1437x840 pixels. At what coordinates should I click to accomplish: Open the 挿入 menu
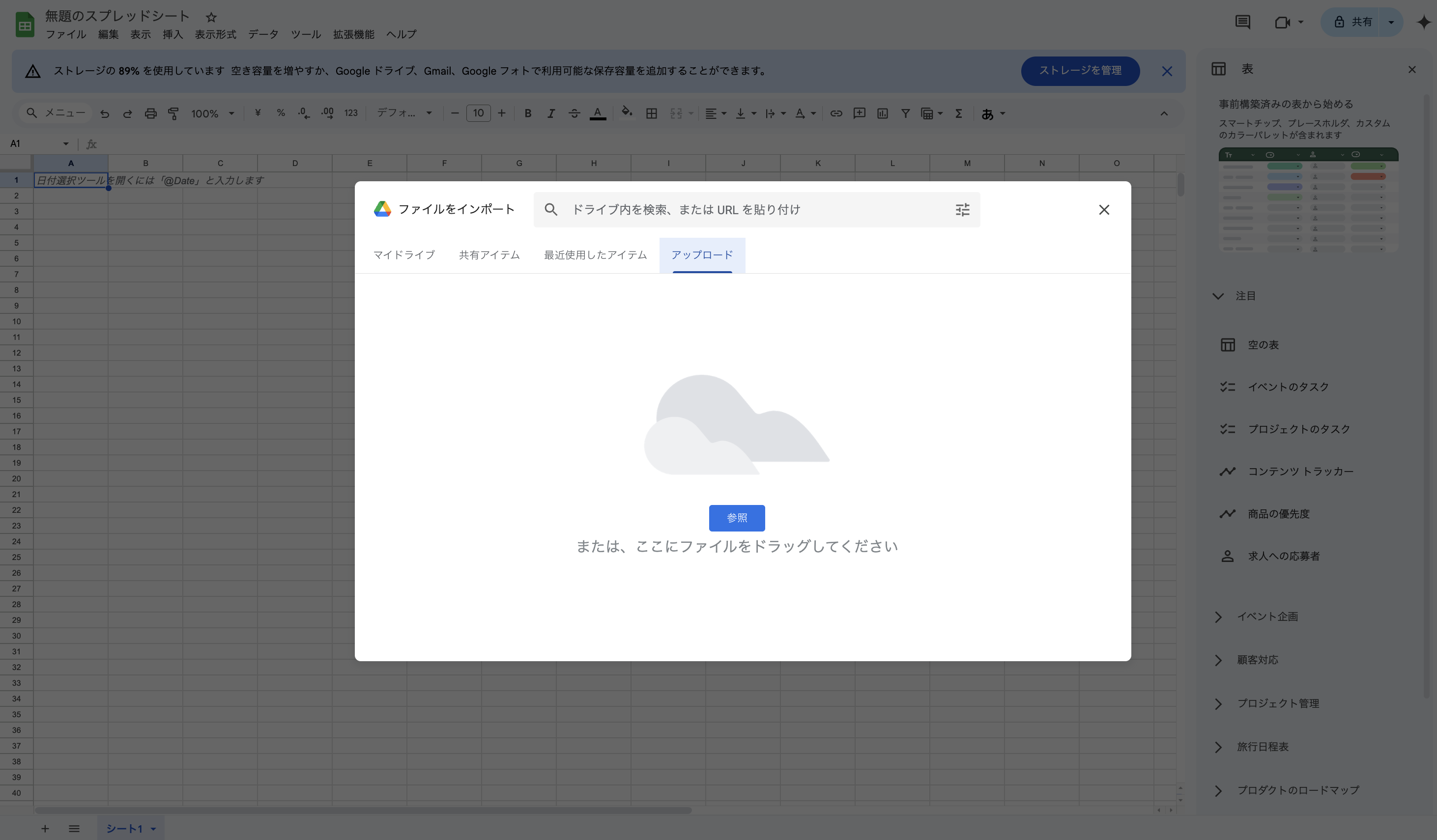pos(173,34)
